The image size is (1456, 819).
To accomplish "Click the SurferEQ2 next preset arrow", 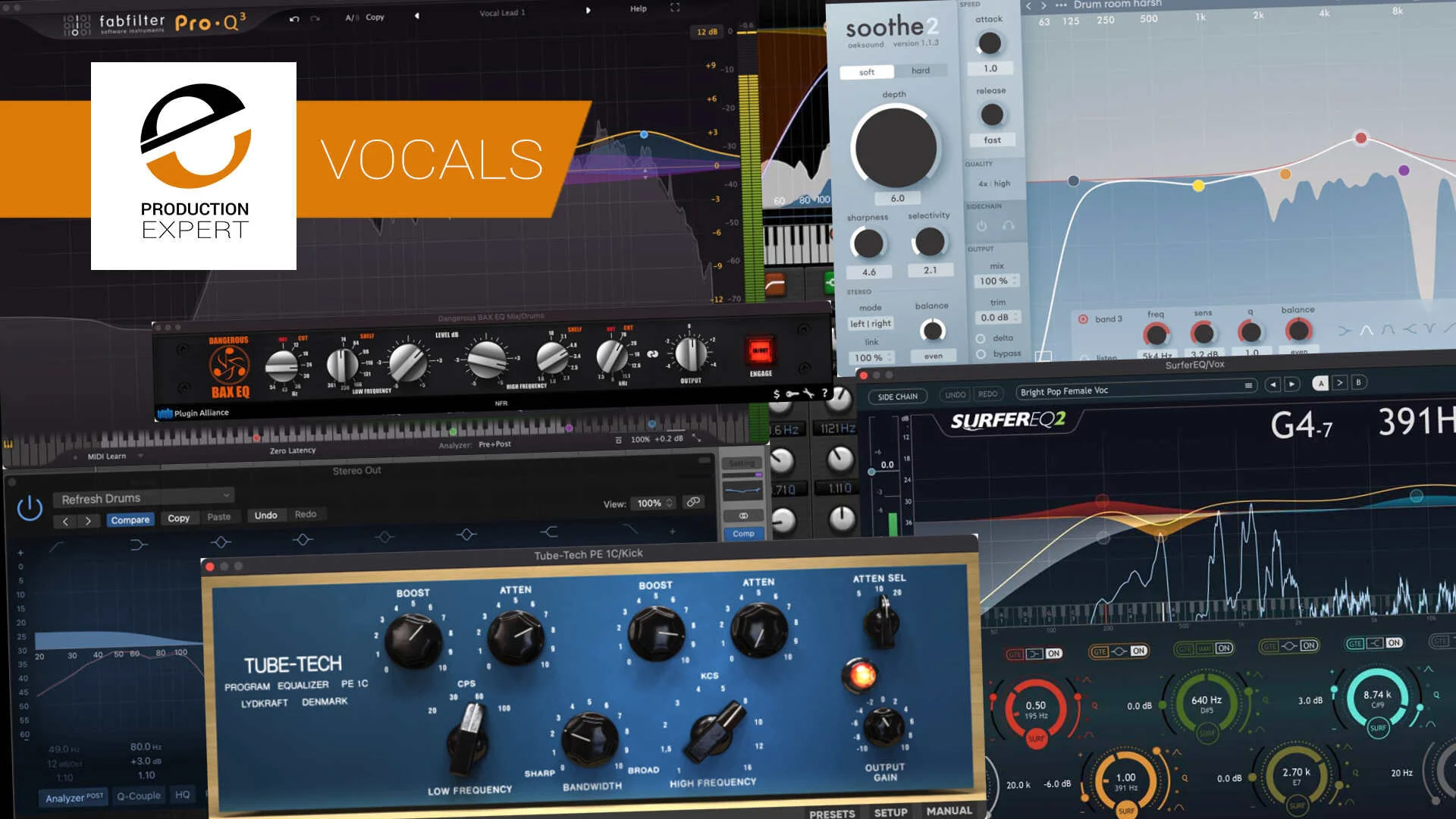I will (x=1292, y=384).
